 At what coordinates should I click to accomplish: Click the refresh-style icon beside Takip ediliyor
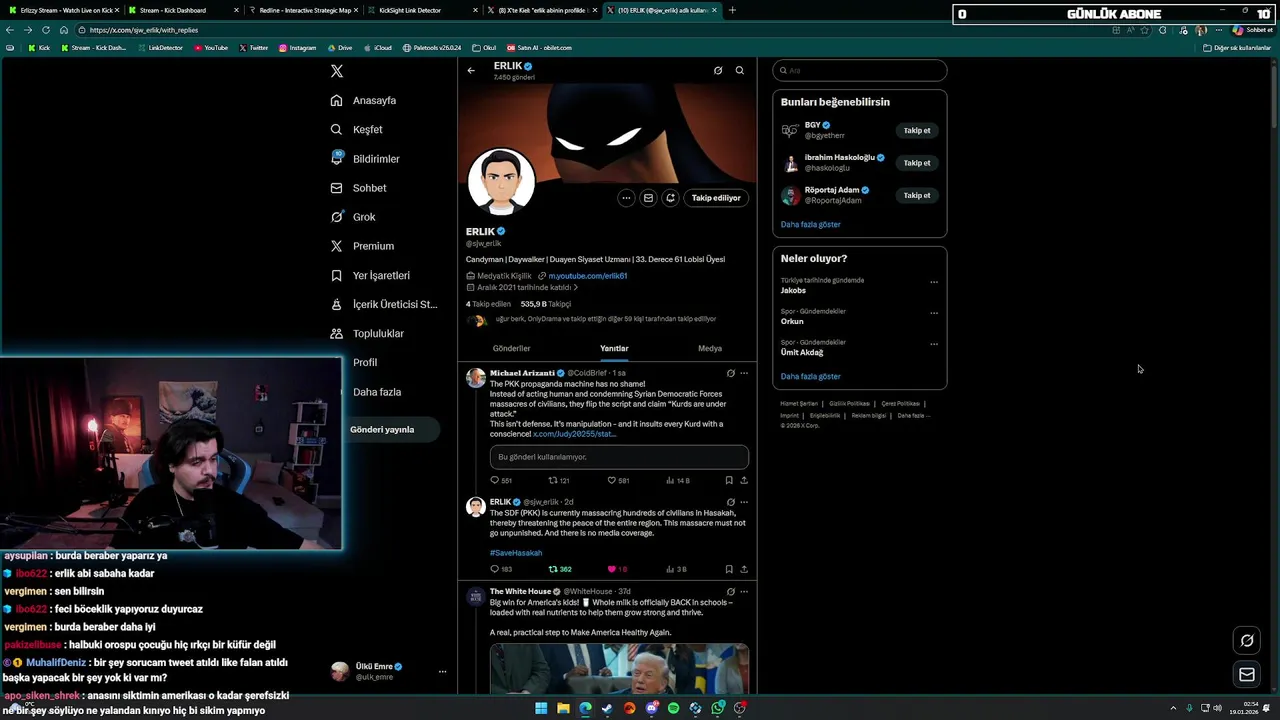(671, 198)
